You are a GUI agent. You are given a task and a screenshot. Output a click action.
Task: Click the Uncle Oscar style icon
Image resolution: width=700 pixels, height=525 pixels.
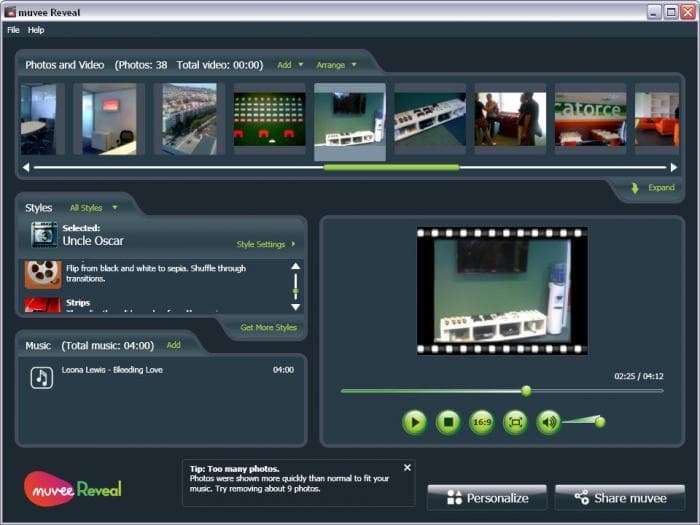[x=43, y=235]
